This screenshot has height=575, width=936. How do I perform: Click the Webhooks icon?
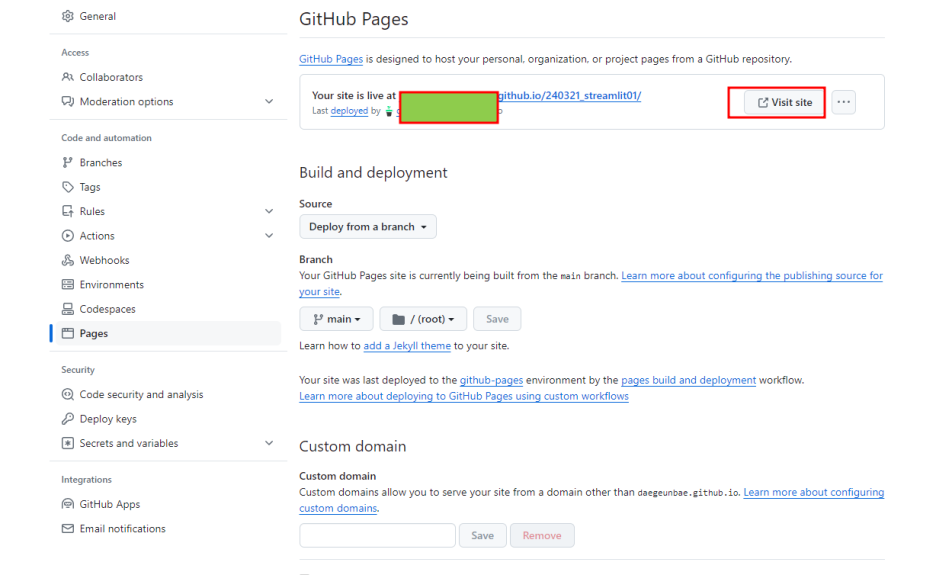(x=67, y=260)
